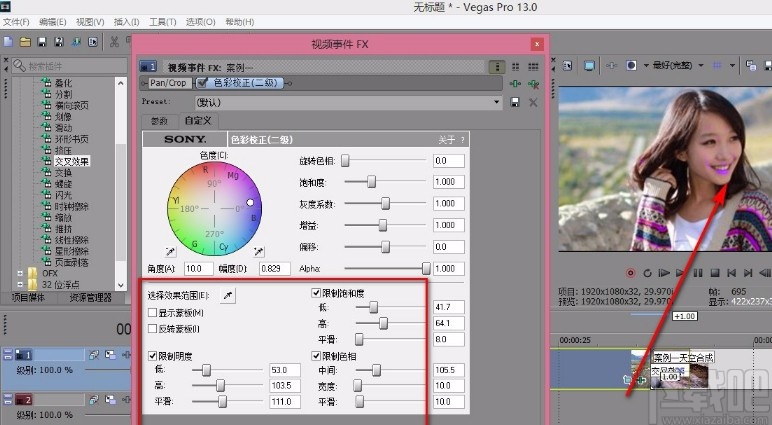Click the Pan/Crop button in FX chain
The width and height of the screenshot is (772, 425).
(x=168, y=83)
